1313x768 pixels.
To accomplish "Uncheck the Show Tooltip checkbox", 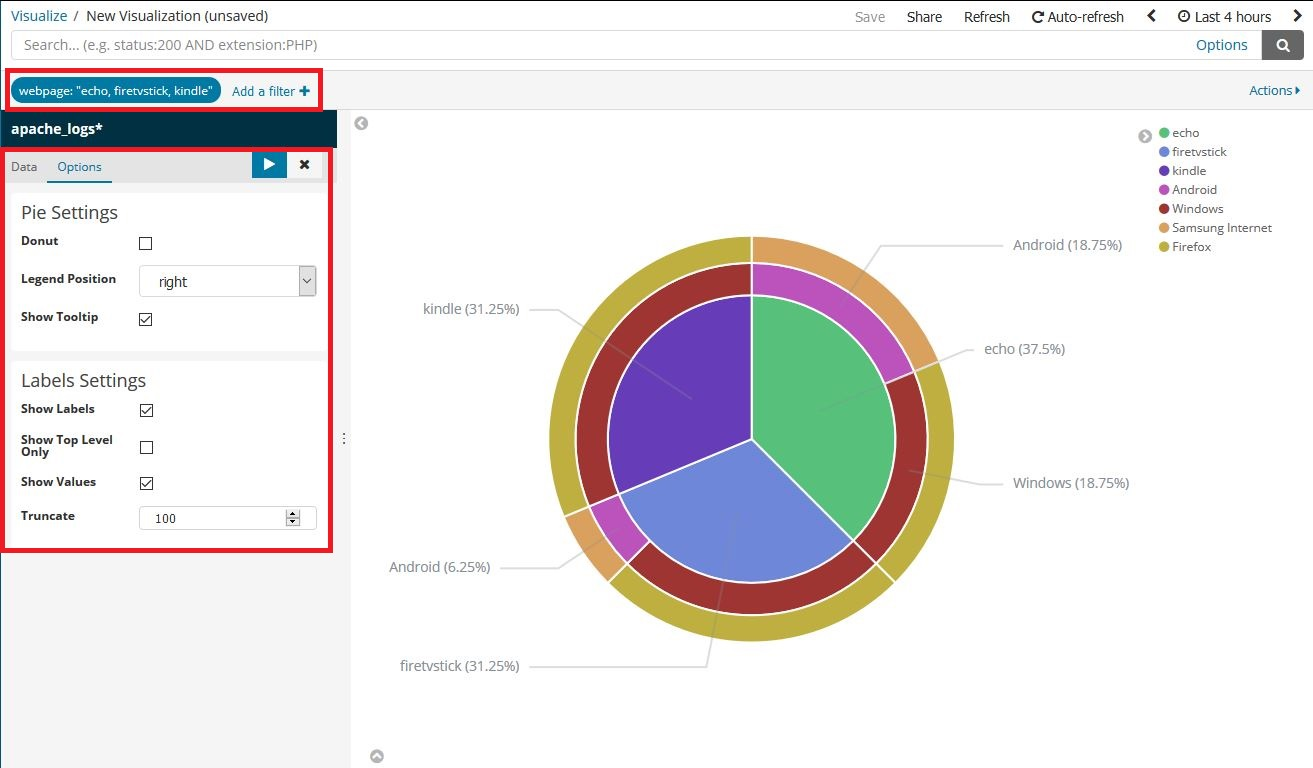I will click(x=146, y=319).
